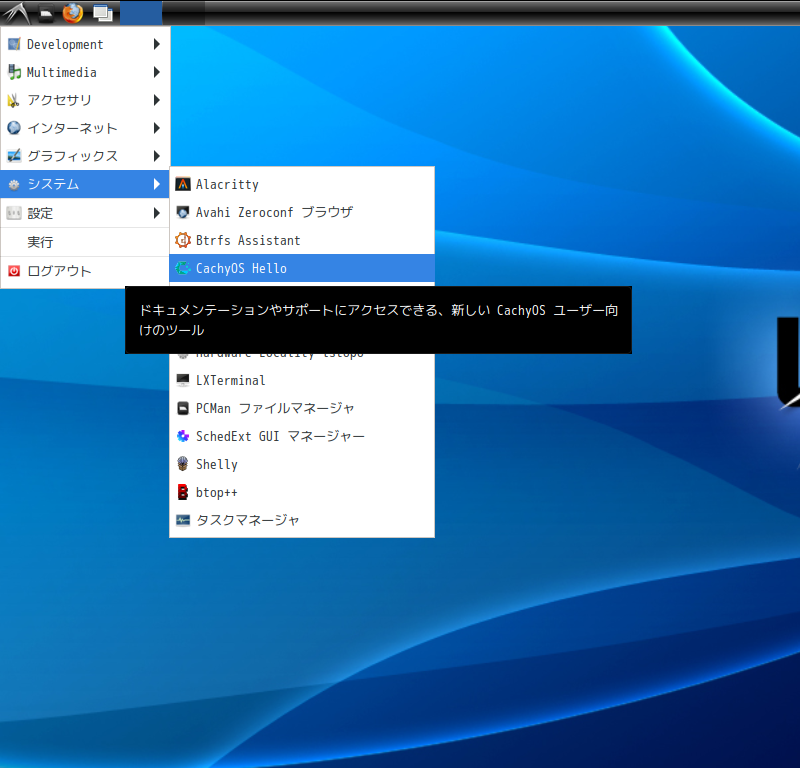Open LXTerminal

click(x=302, y=380)
